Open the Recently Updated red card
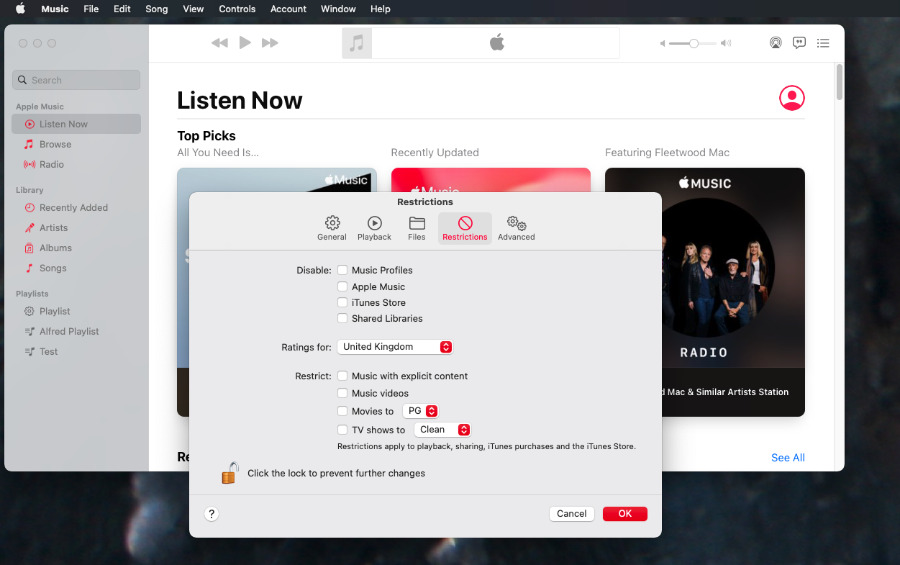 tap(491, 180)
